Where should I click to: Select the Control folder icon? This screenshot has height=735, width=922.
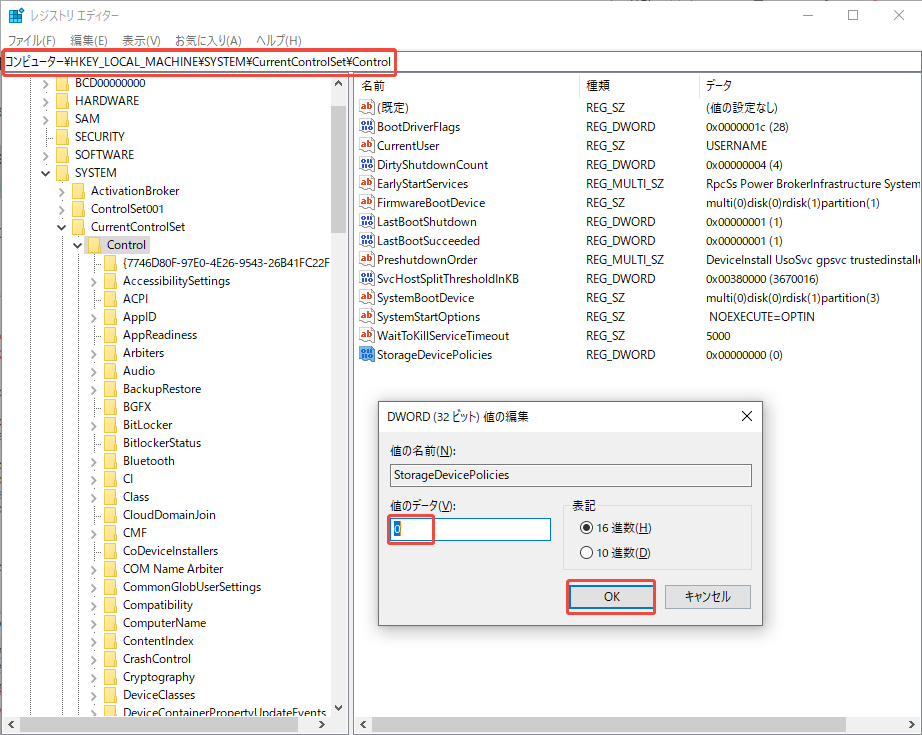(94, 245)
